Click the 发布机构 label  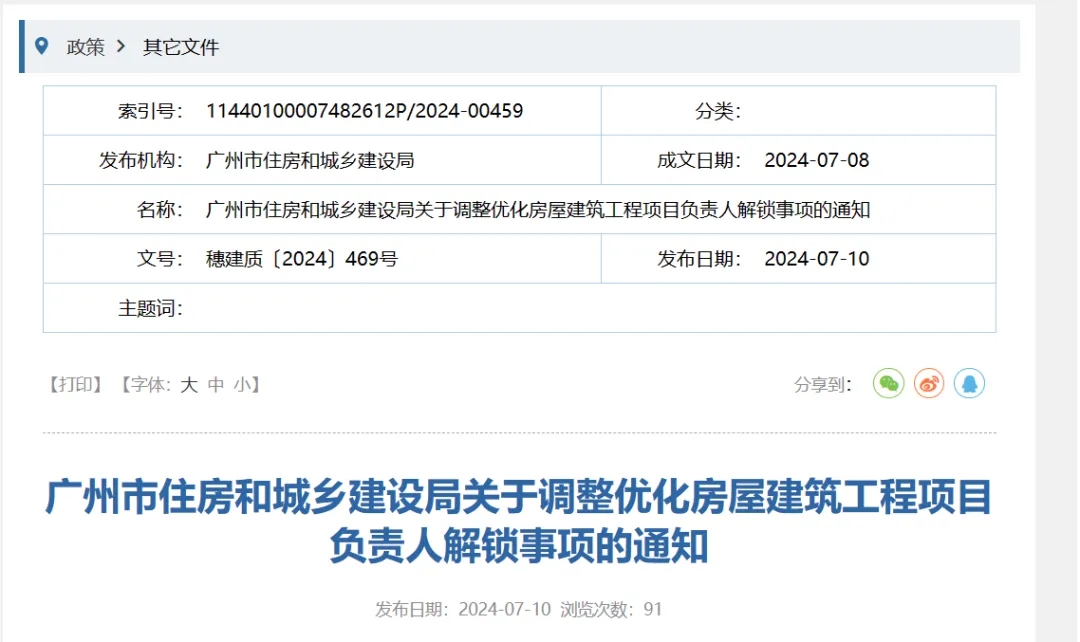(x=141, y=160)
